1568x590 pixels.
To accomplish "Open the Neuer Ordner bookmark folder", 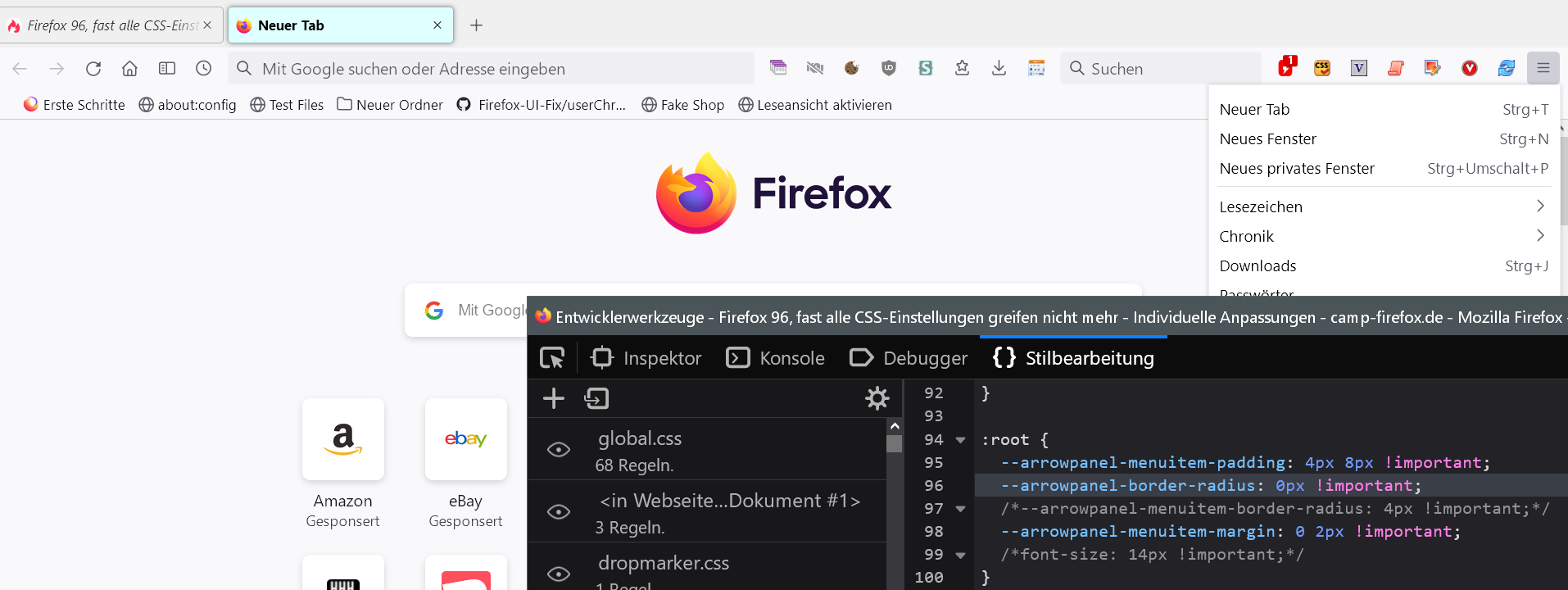I will 390,105.
